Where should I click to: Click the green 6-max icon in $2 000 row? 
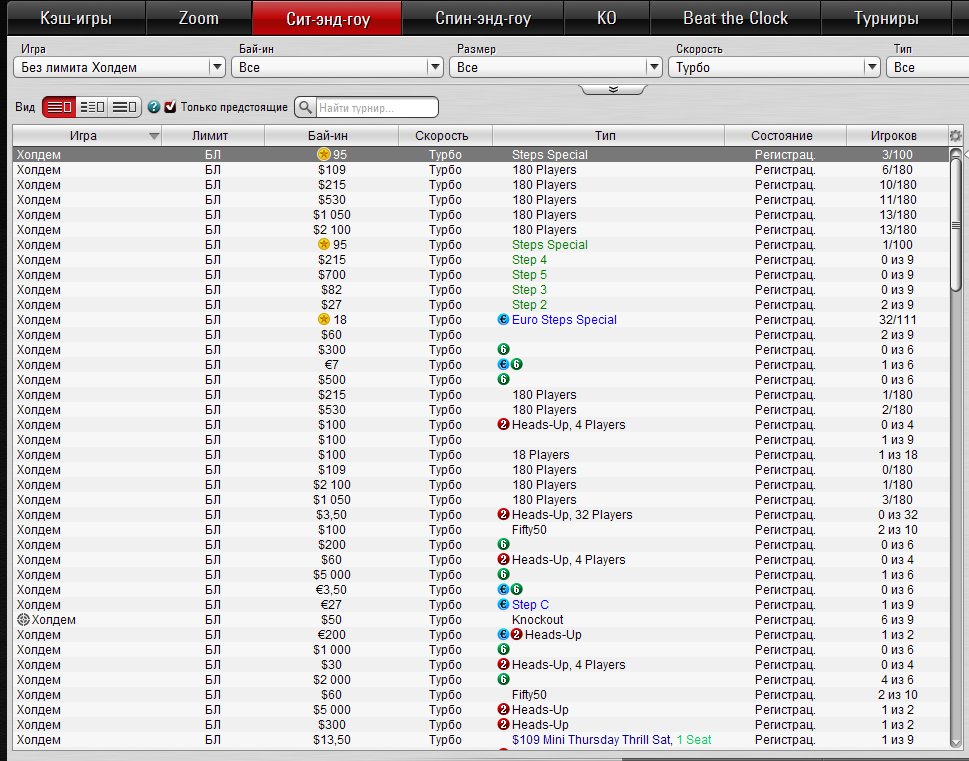click(503, 679)
